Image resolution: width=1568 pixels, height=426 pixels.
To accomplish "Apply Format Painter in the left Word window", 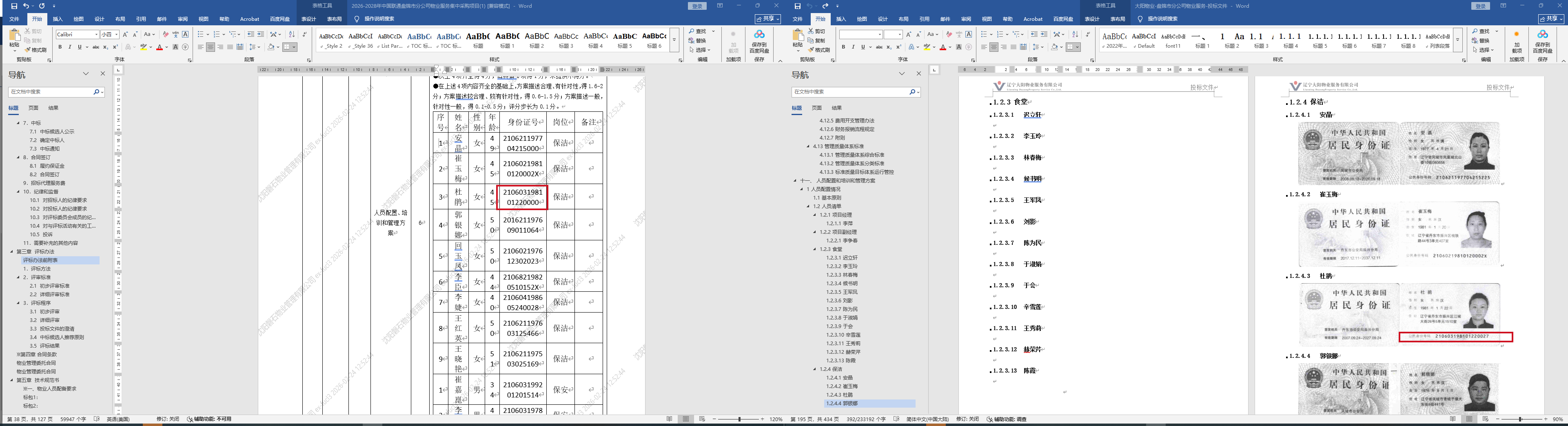I will pos(36,50).
